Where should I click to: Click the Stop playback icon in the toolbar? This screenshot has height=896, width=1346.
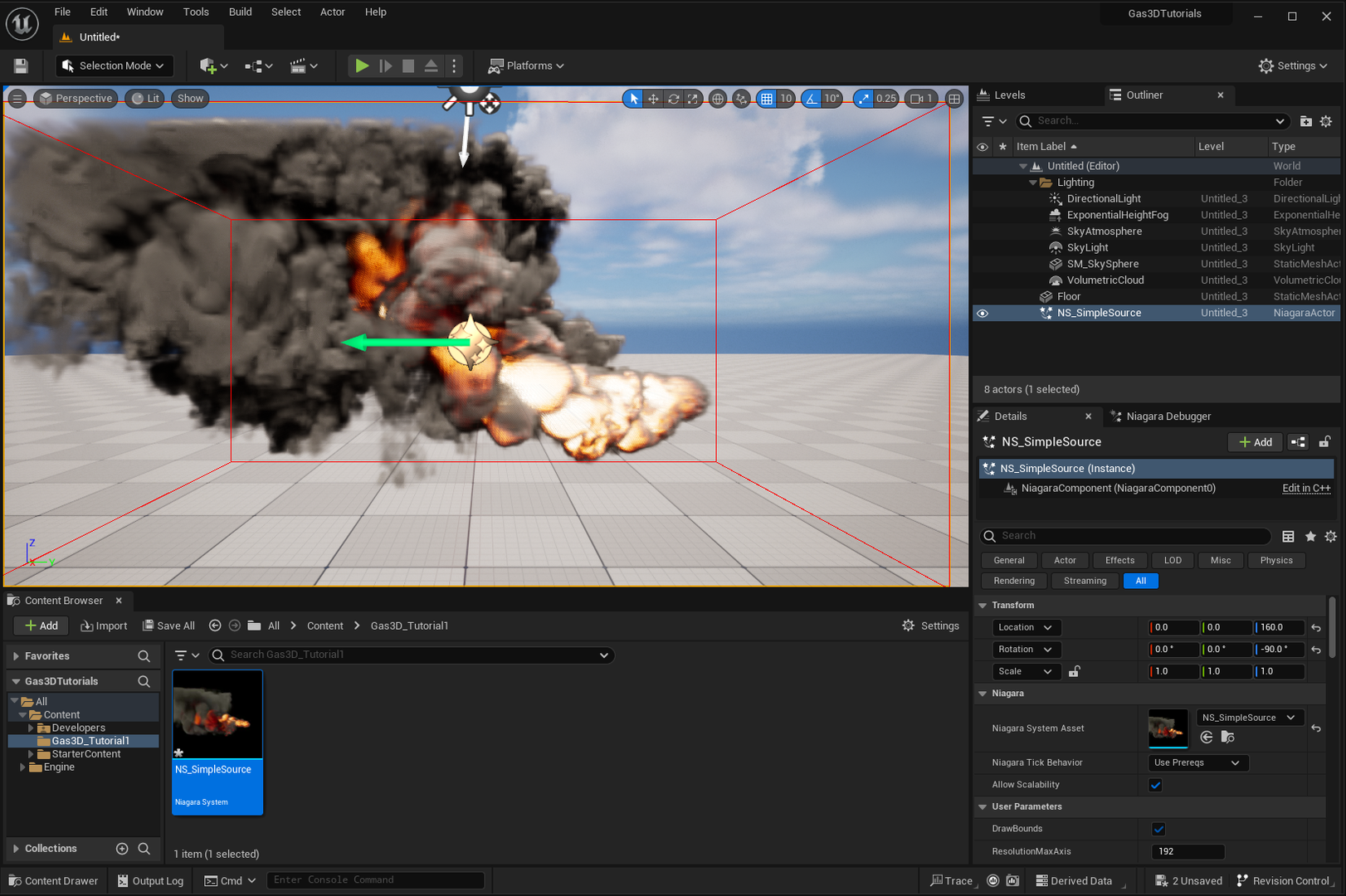tap(407, 66)
